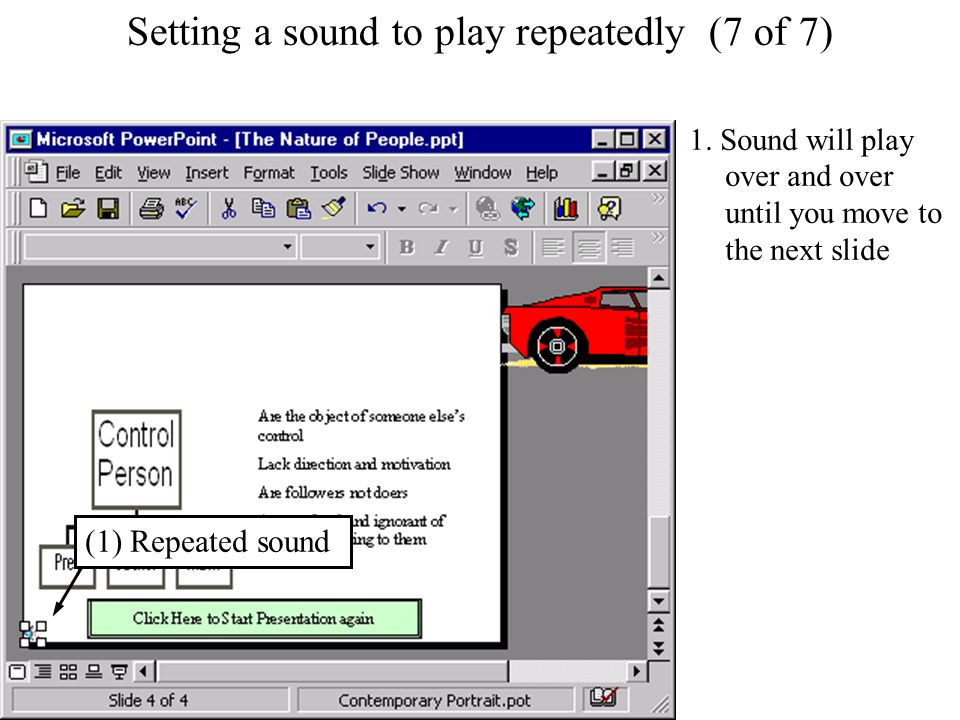Undo the last action
This screenshot has width=960, height=720.
click(x=377, y=209)
